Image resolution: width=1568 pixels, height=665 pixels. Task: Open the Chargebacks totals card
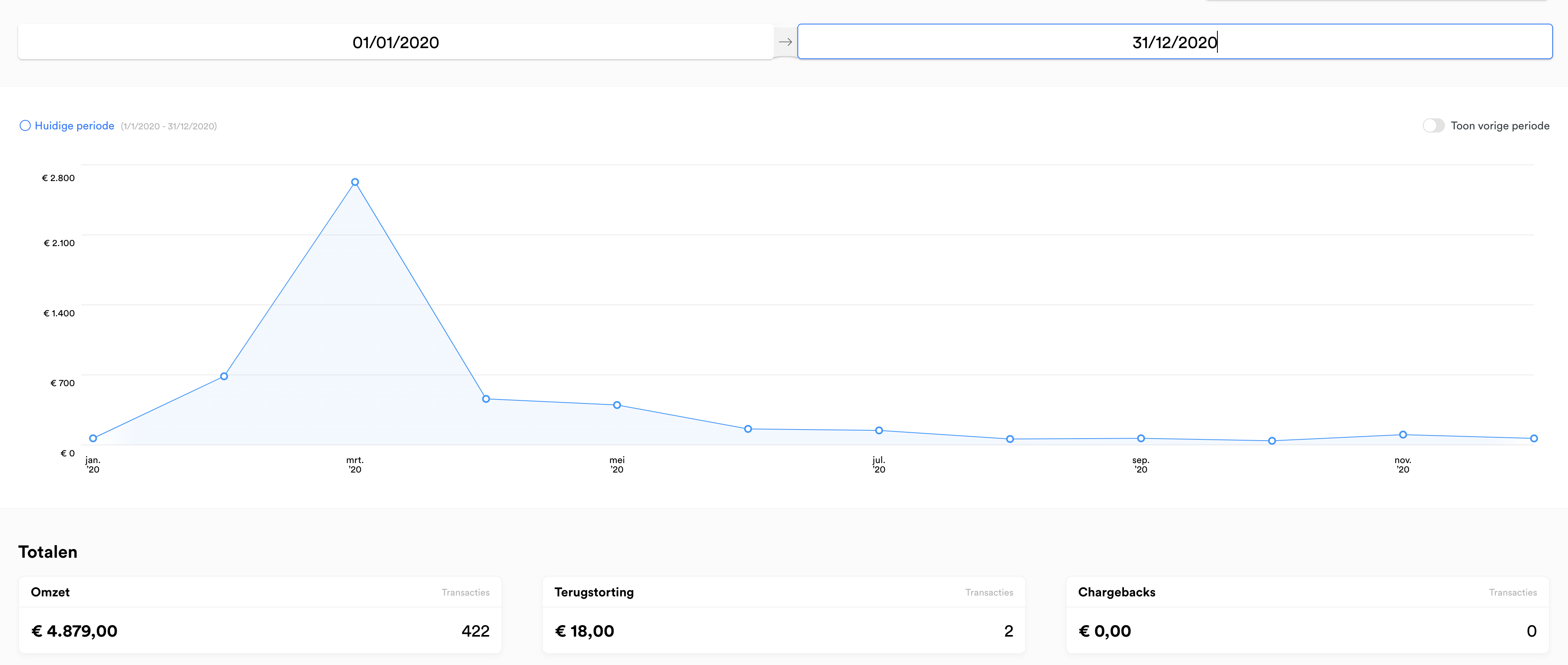click(x=1307, y=615)
